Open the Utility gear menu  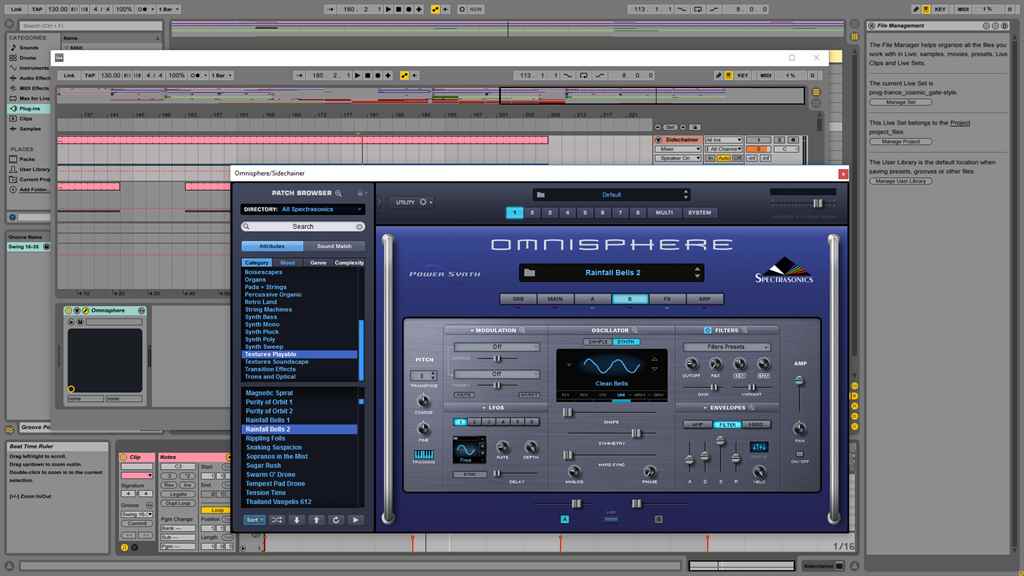coord(423,202)
